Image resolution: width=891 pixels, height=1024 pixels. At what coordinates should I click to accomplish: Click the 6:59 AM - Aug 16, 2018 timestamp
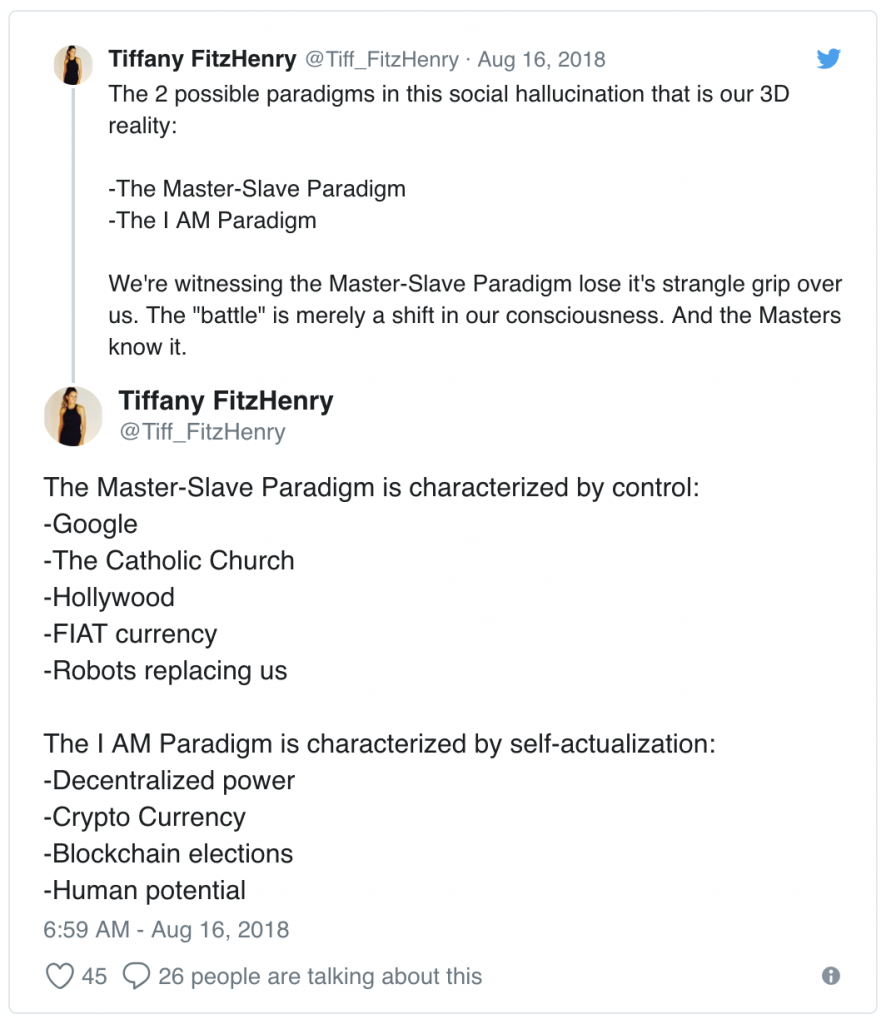pos(166,929)
